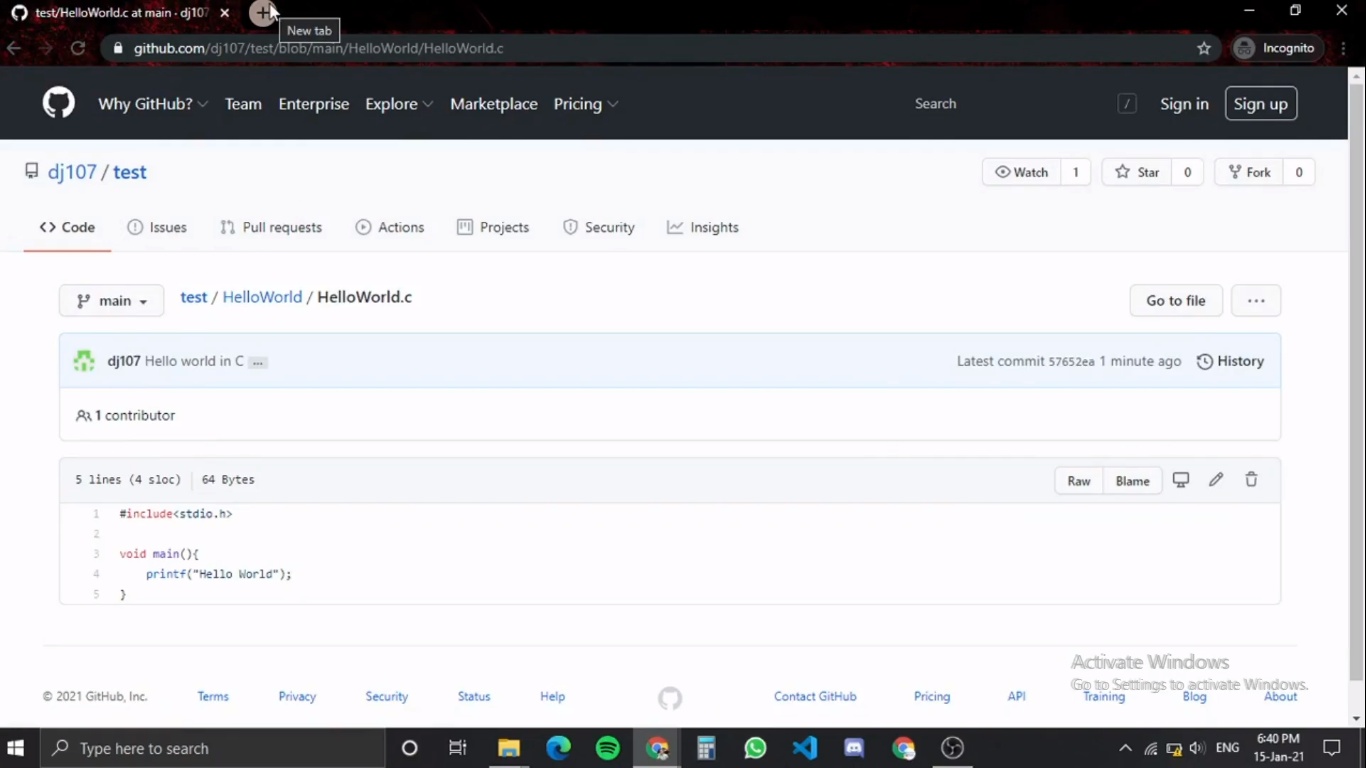Viewport: 1366px width, 768px height.
Task: Open Discord from taskbar
Action: 854,748
